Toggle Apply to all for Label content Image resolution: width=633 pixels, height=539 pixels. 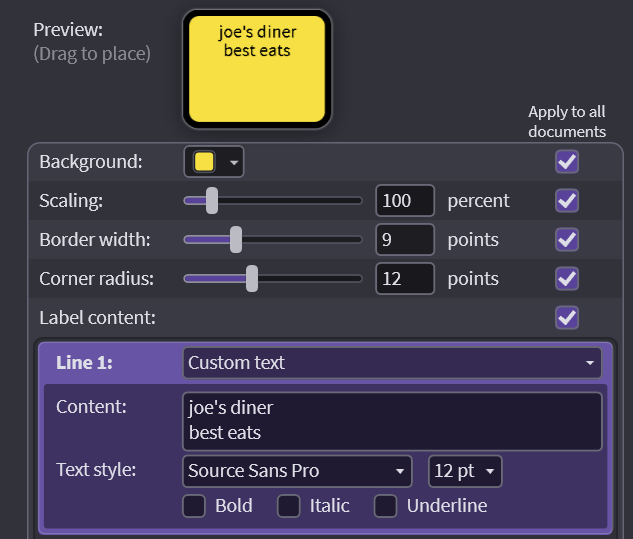[567, 318]
